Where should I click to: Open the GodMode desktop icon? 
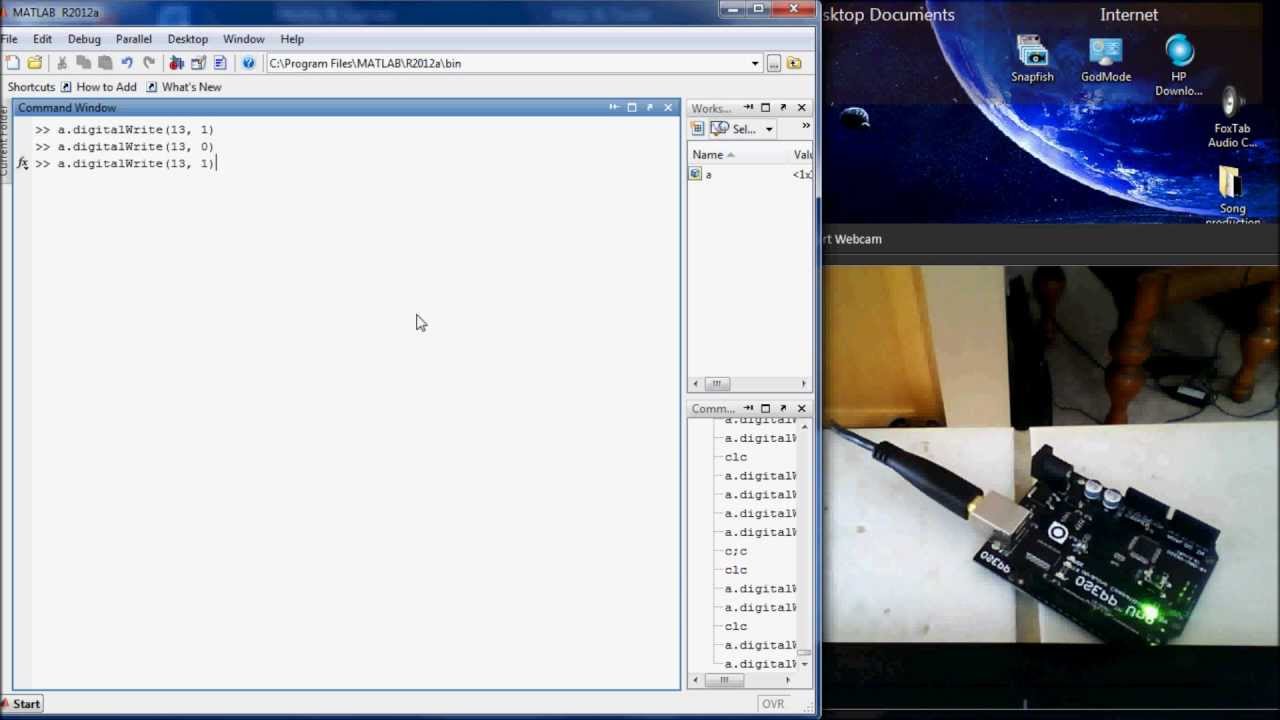point(1106,60)
